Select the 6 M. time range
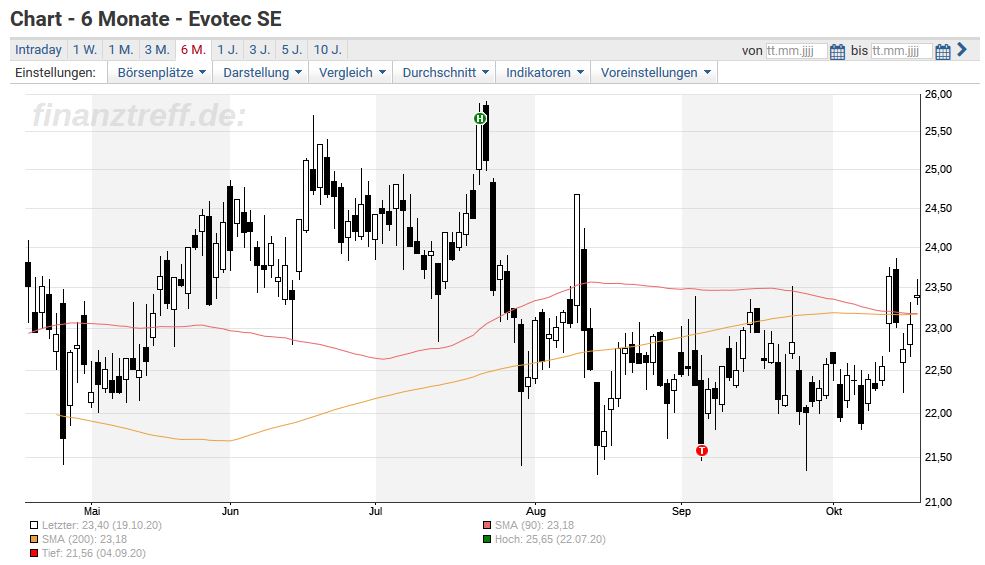The width and height of the screenshot is (985, 565). [x=193, y=50]
